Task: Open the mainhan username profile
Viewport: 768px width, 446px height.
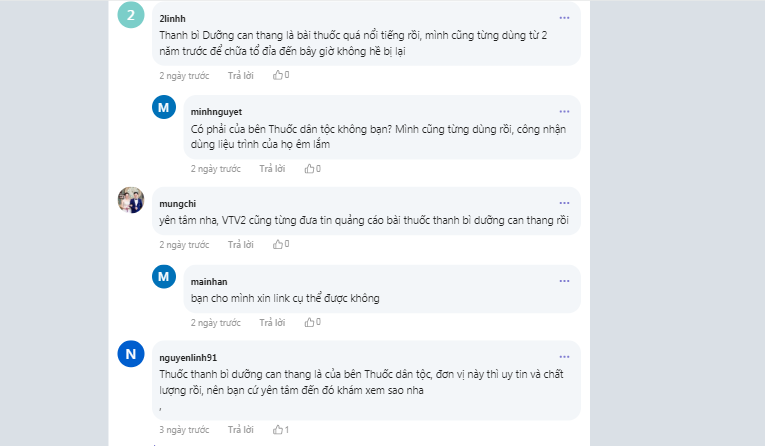Action: pyautogui.click(x=209, y=282)
